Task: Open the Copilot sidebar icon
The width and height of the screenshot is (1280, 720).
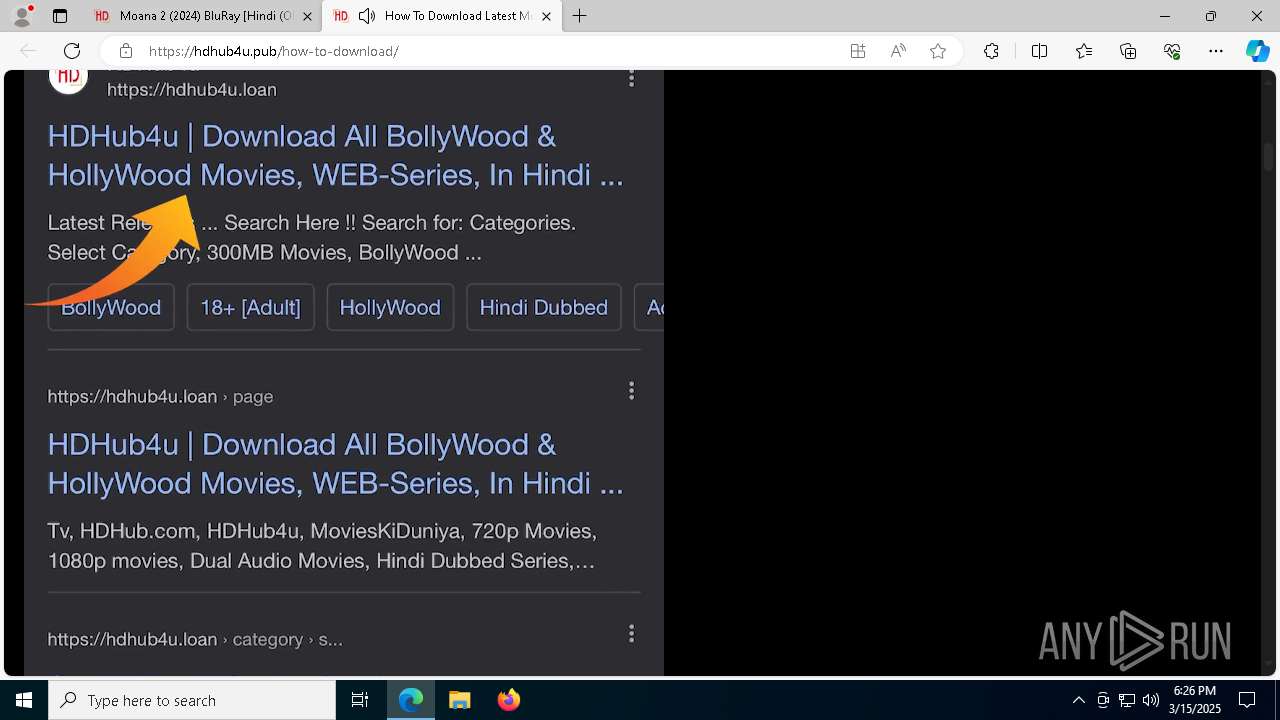Action: click(1257, 51)
